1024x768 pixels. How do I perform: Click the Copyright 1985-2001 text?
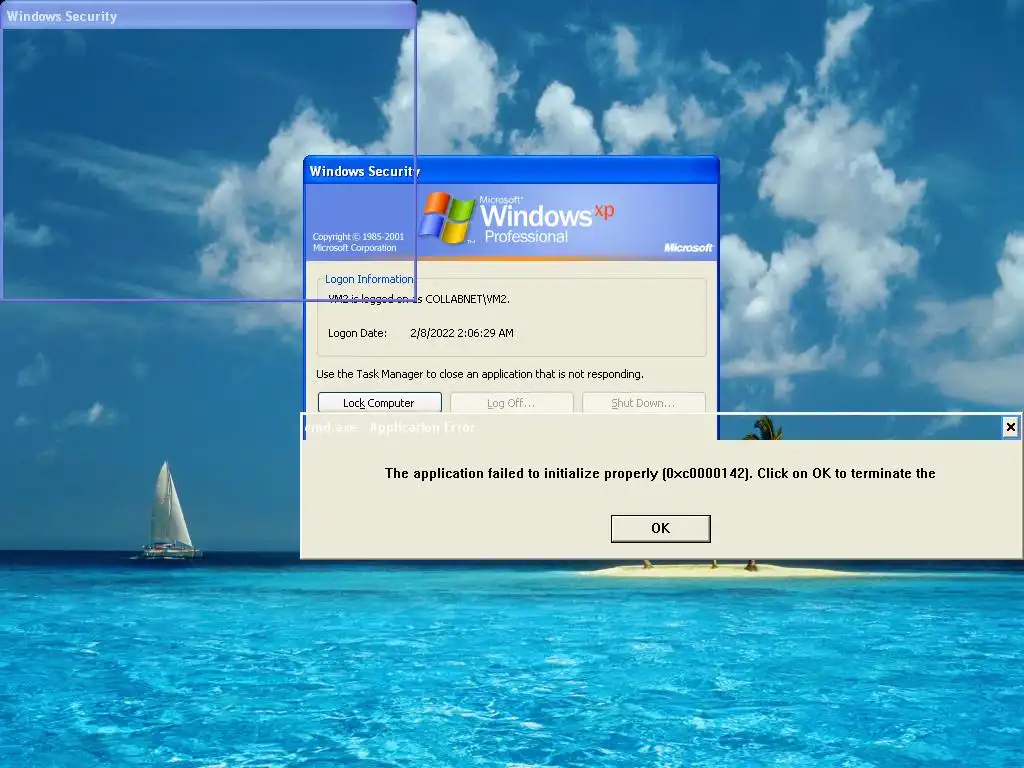click(x=358, y=242)
